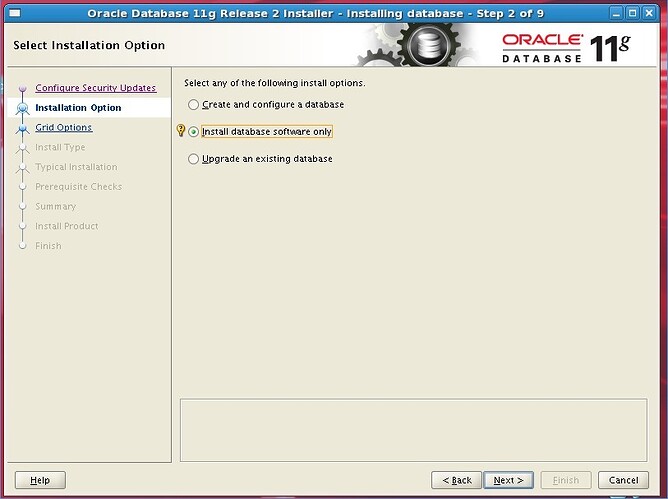Open the window menu icon in title bar

tap(11, 13)
